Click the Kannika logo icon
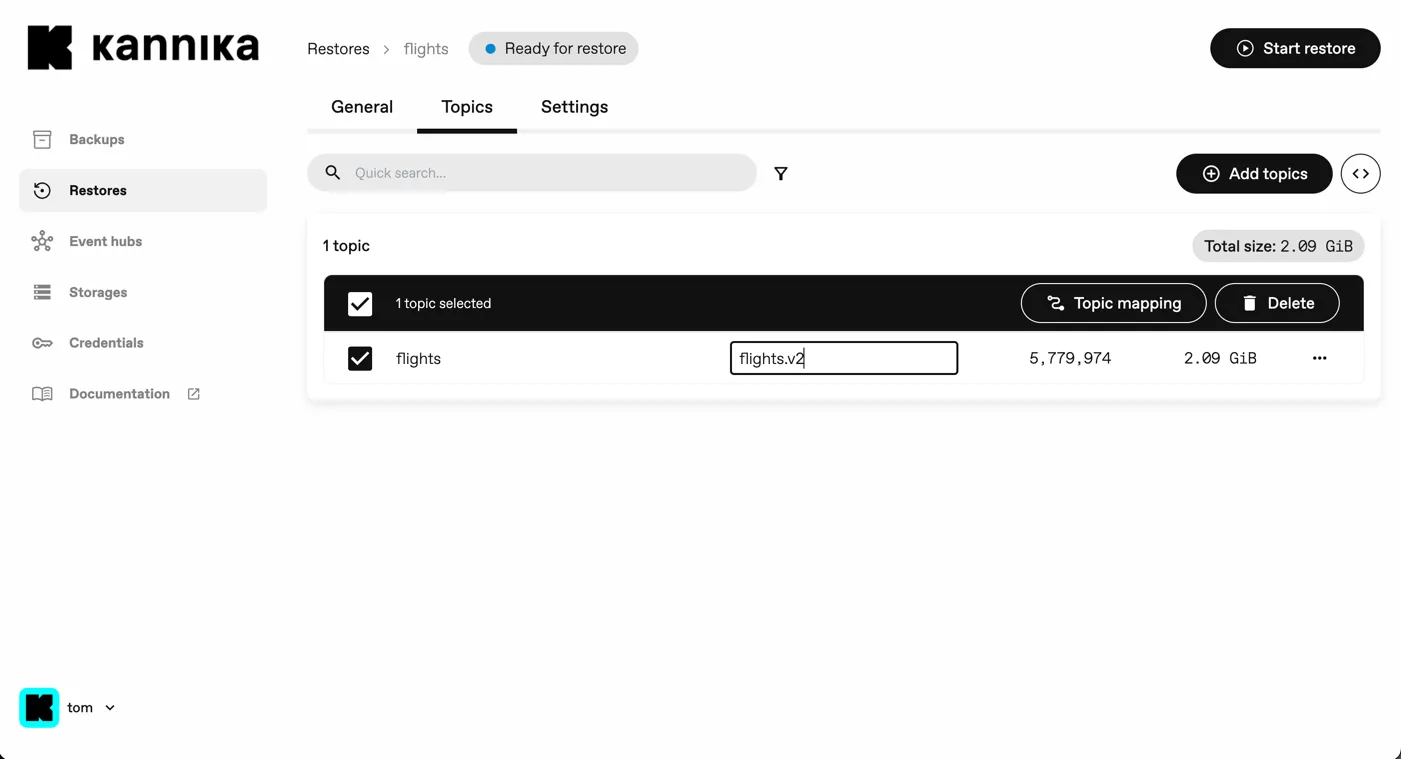This screenshot has height=759, width=1401. [49, 45]
